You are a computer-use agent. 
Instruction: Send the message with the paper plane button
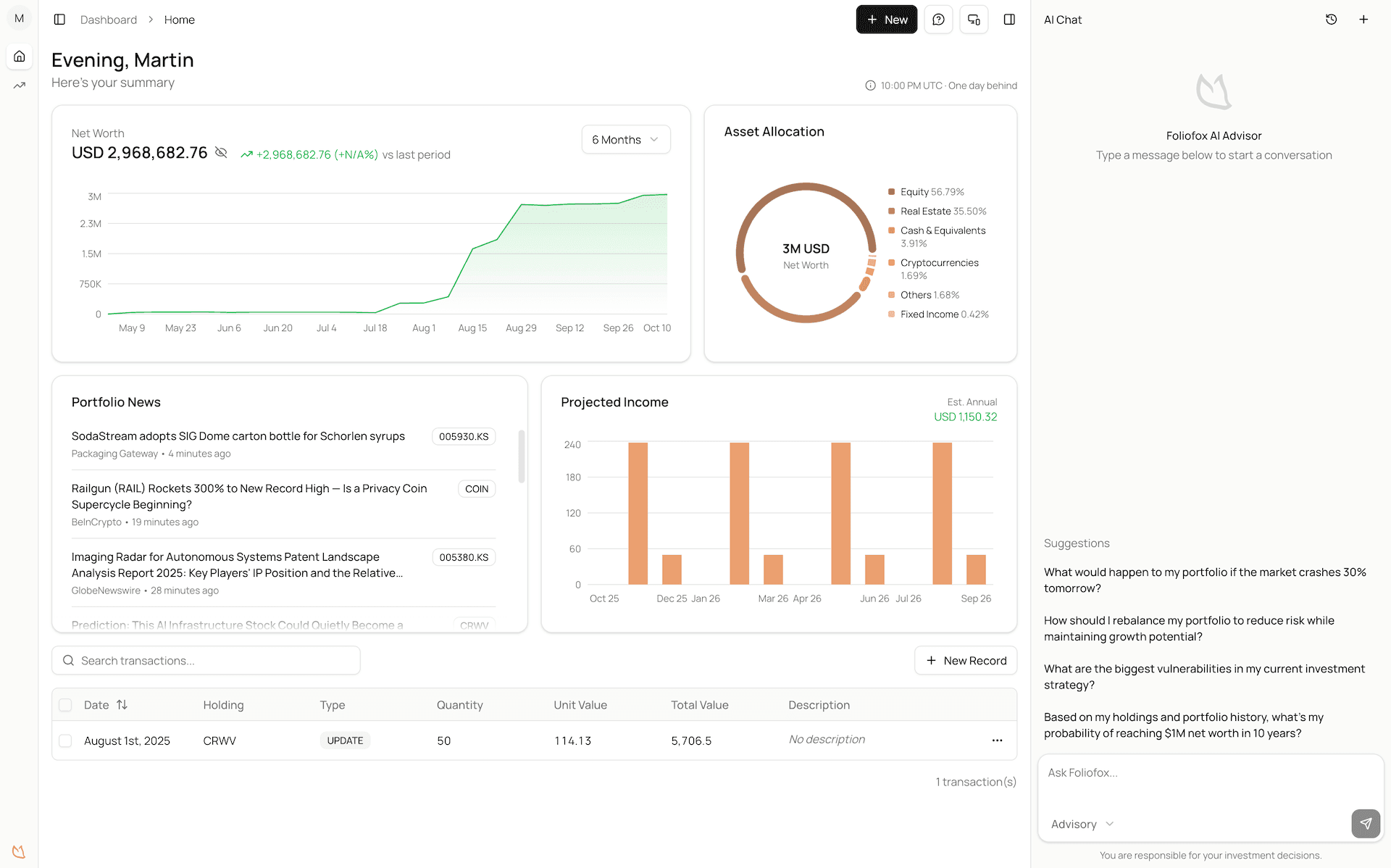(1366, 823)
